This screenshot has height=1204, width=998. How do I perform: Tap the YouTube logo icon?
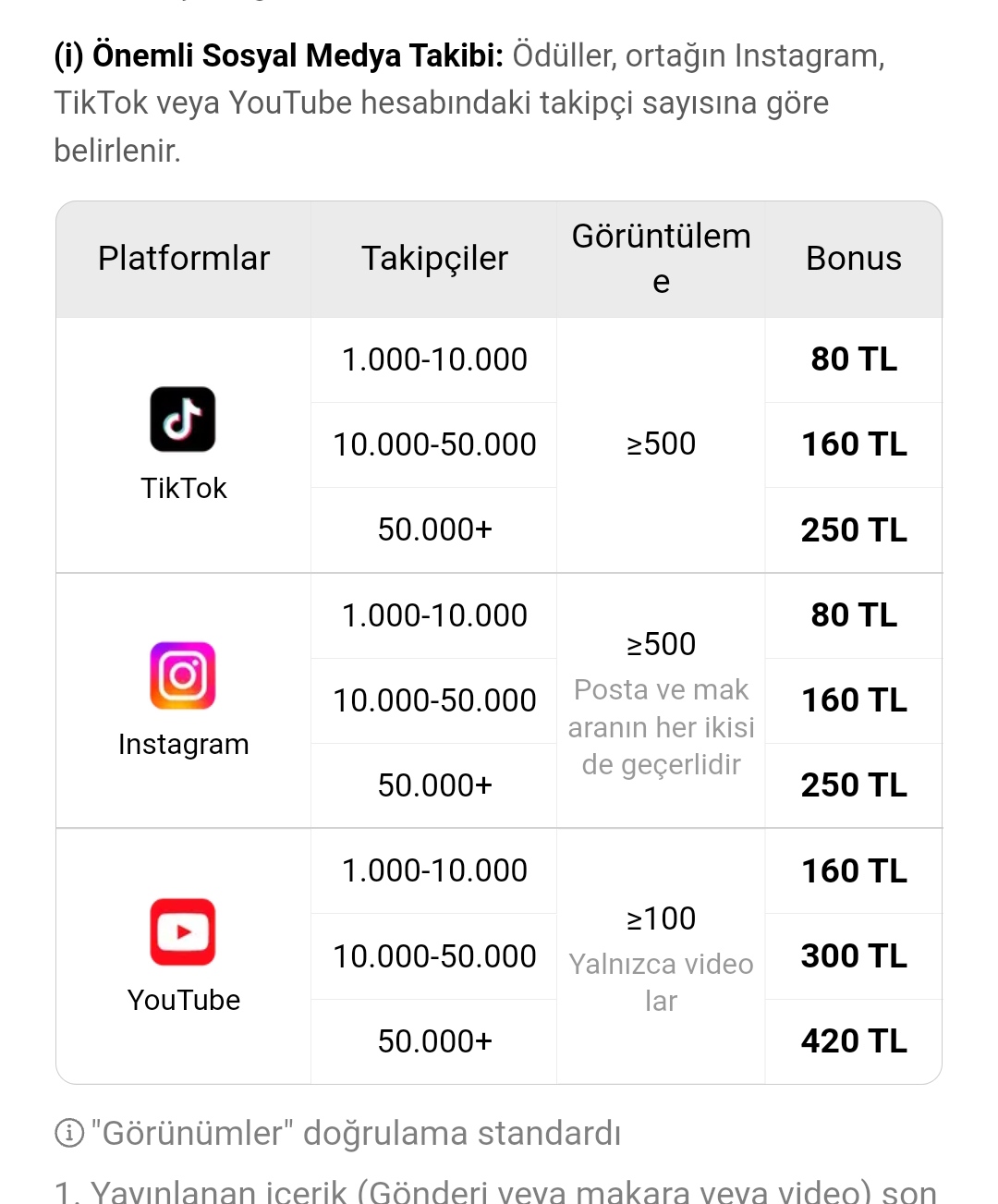[x=183, y=931]
